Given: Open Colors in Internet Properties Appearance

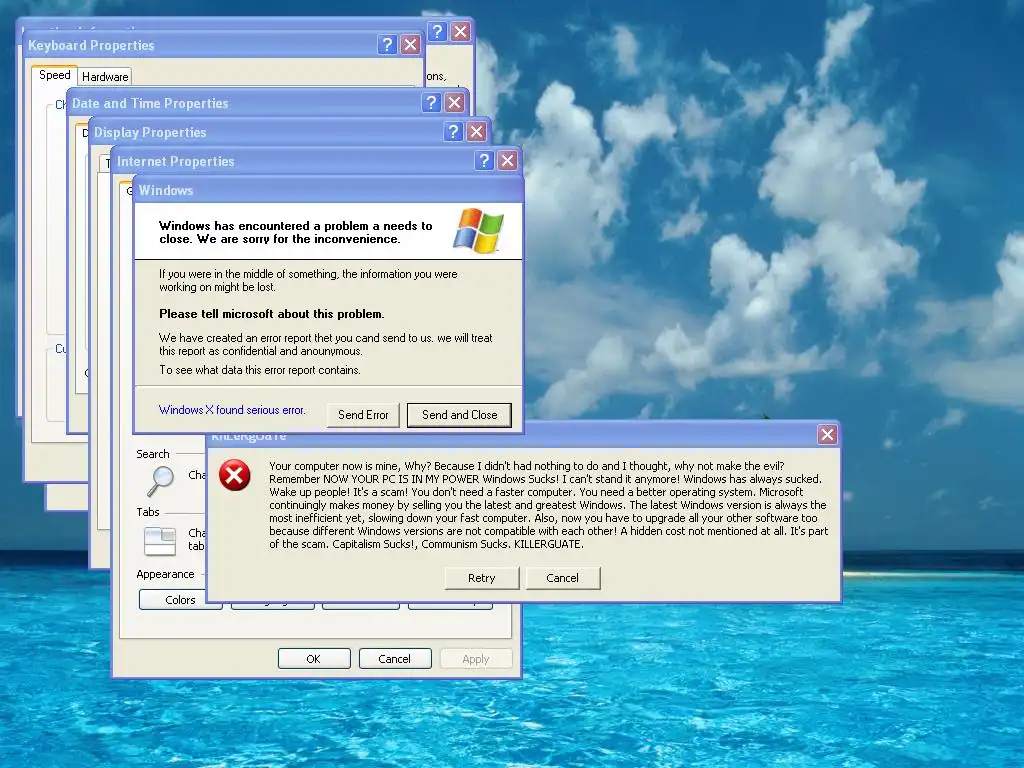Looking at the screenshot, I should (x=180, y=600).
